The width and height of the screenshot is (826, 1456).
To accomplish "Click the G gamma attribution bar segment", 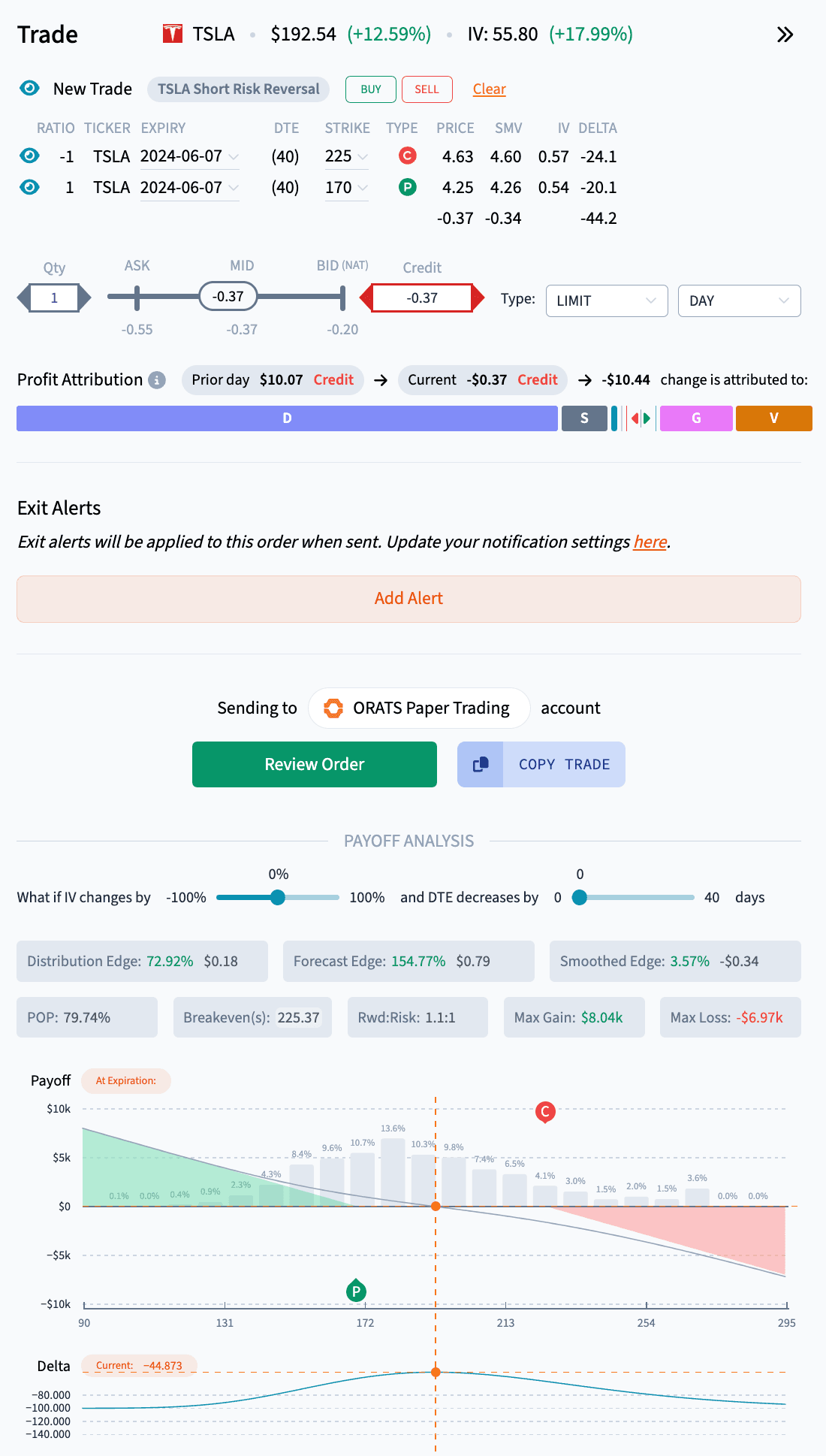I will [x=696, y=418].
